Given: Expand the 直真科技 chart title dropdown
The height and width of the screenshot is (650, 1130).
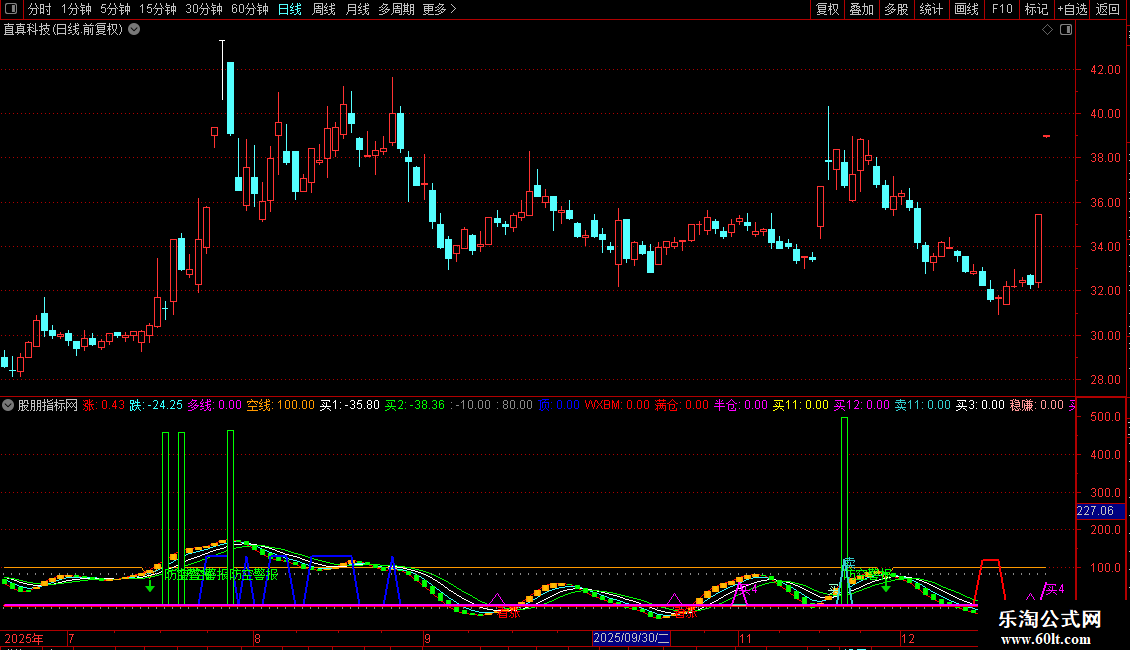Looking at the screenshot, I should pos(134,30).
